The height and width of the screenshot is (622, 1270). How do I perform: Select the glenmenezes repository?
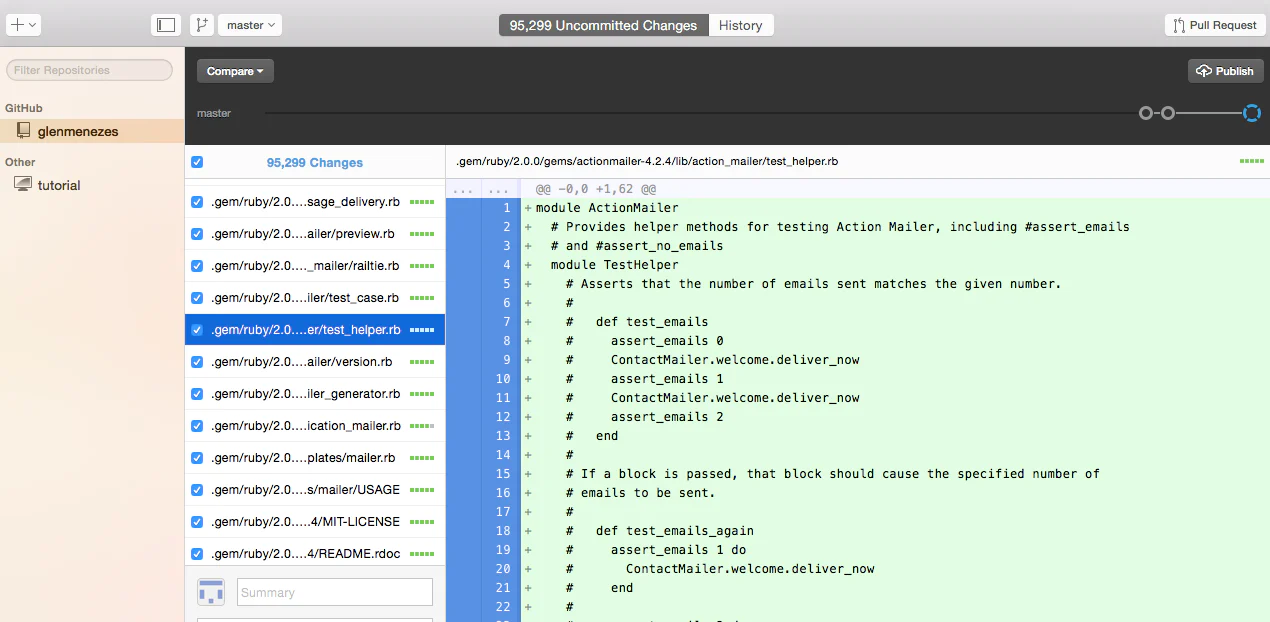(92, 131)
